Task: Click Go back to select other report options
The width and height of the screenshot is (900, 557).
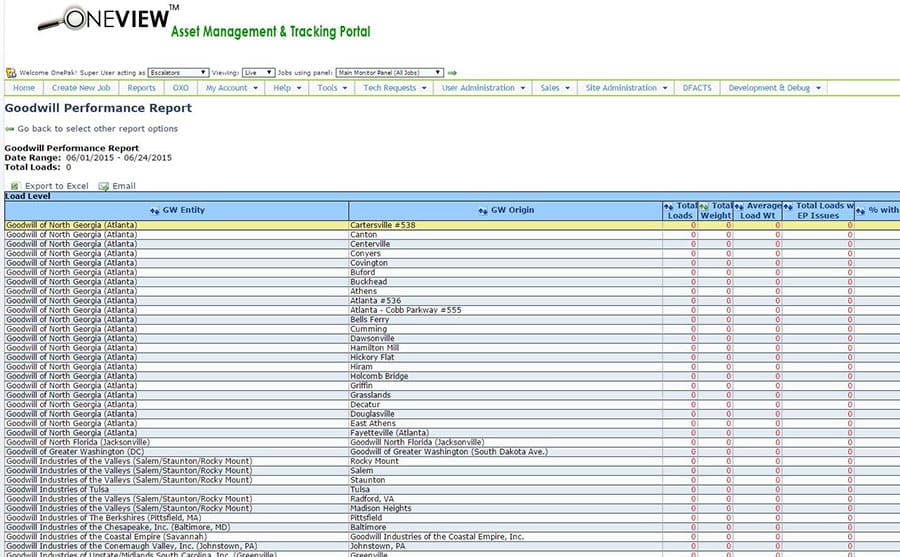Action: (98, 129)
